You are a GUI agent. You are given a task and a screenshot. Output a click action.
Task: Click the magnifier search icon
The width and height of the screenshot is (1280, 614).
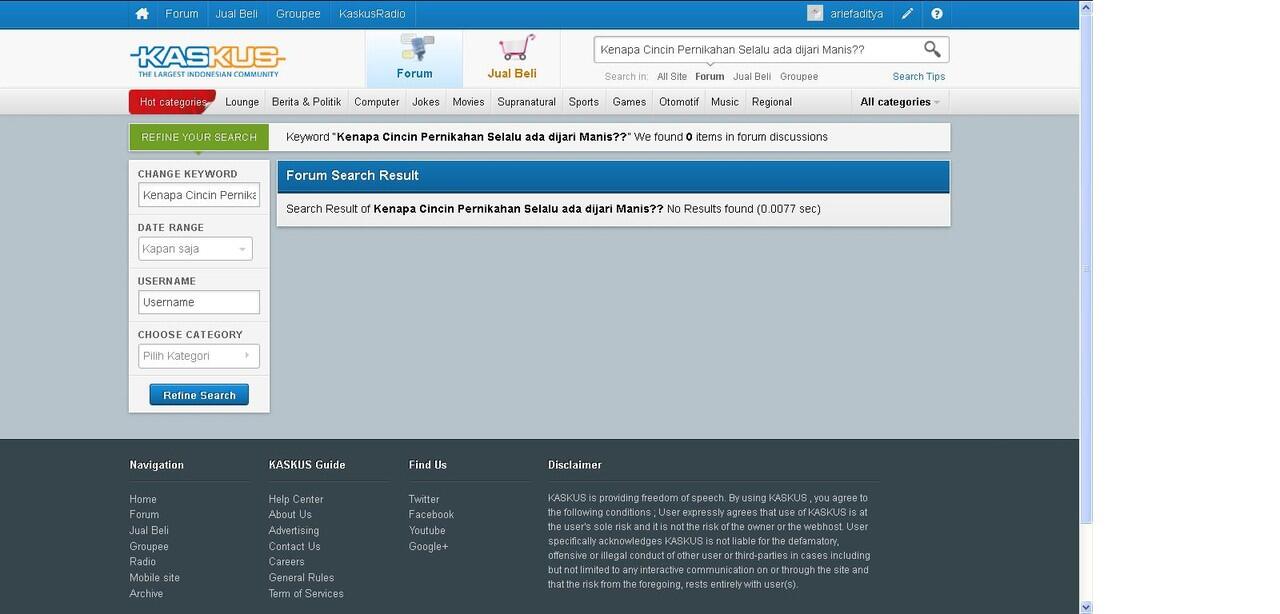pos(932,49)
